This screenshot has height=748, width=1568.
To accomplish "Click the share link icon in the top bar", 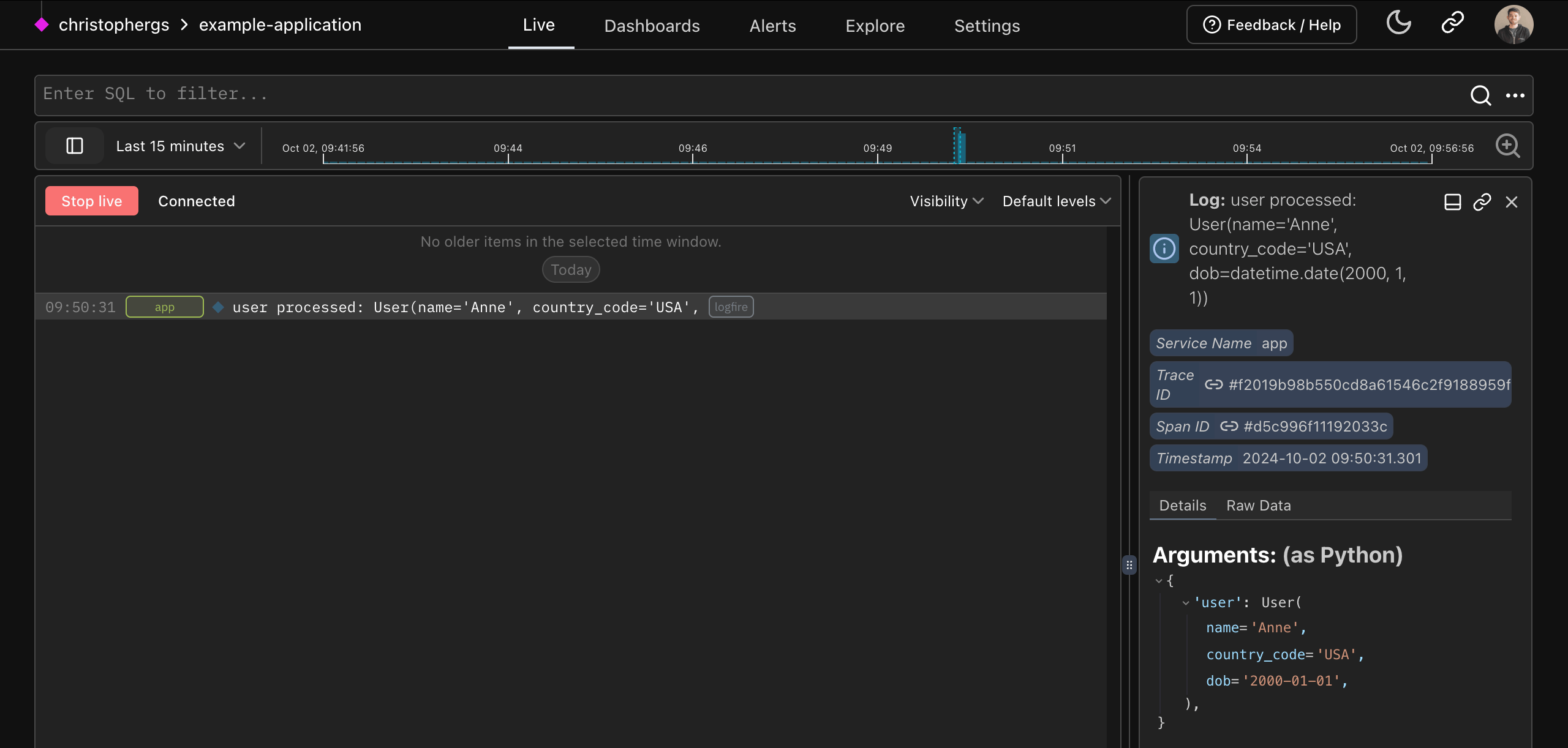I will point(1452,23).
